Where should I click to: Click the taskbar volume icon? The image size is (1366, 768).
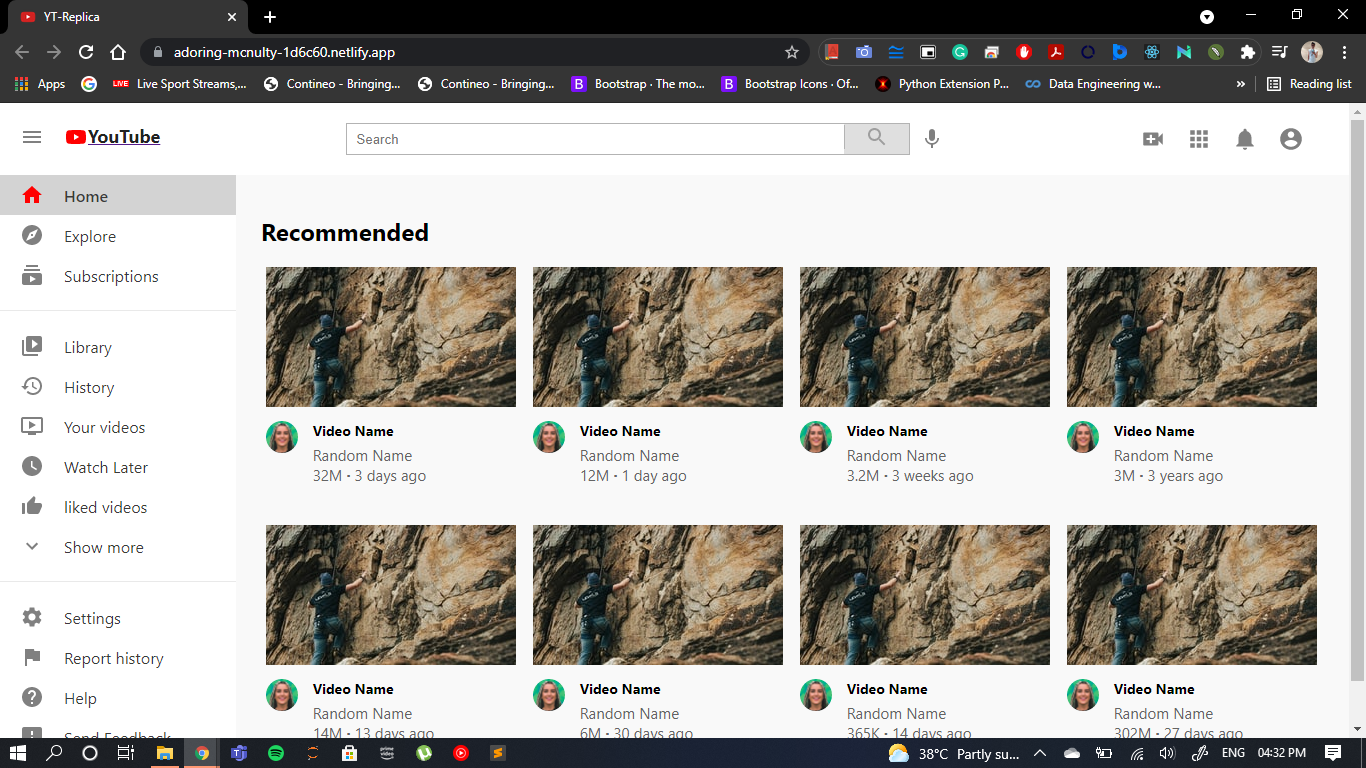point(1166,753)
